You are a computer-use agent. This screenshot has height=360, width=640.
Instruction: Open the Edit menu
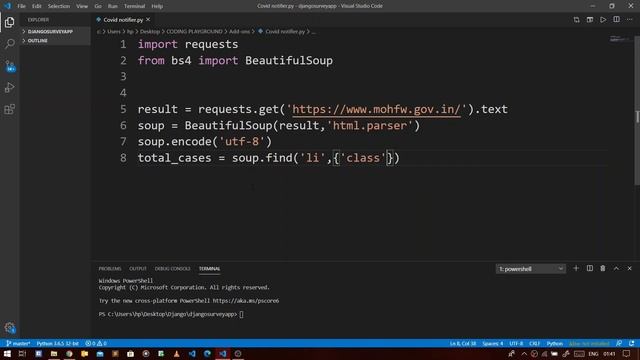tap(37, 6)
